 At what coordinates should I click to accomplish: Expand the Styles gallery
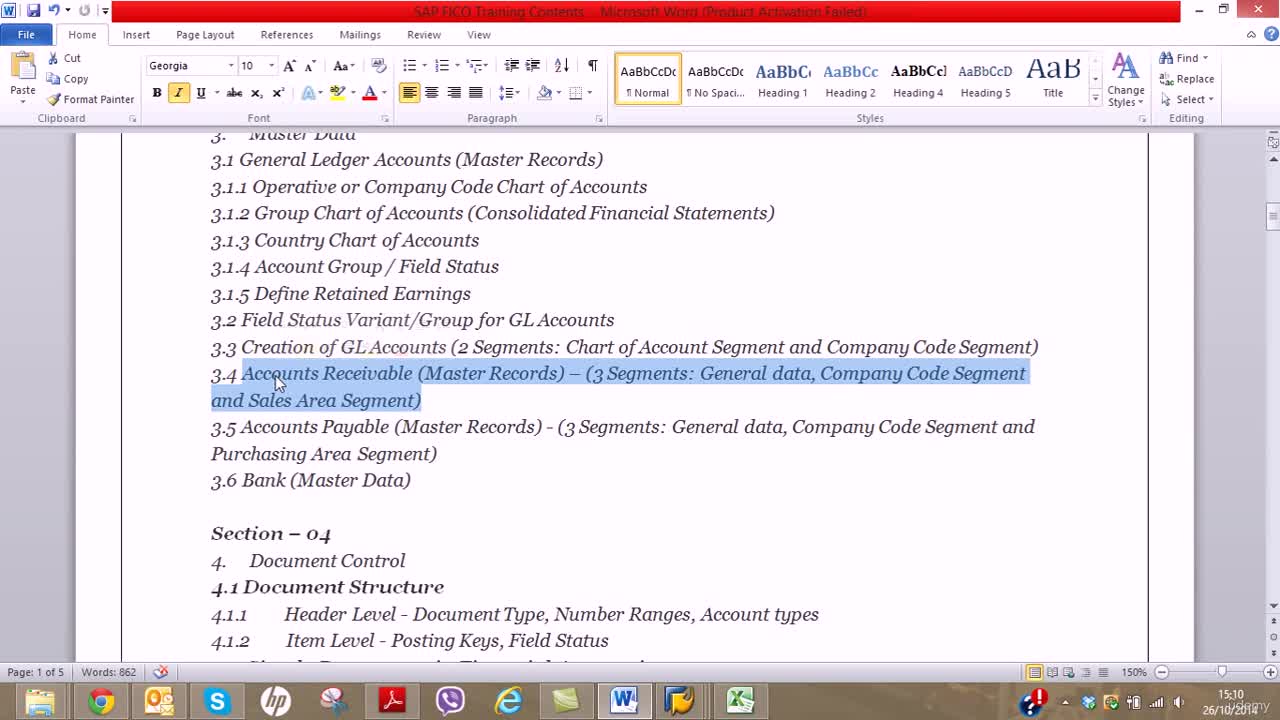click(1095, 98)
